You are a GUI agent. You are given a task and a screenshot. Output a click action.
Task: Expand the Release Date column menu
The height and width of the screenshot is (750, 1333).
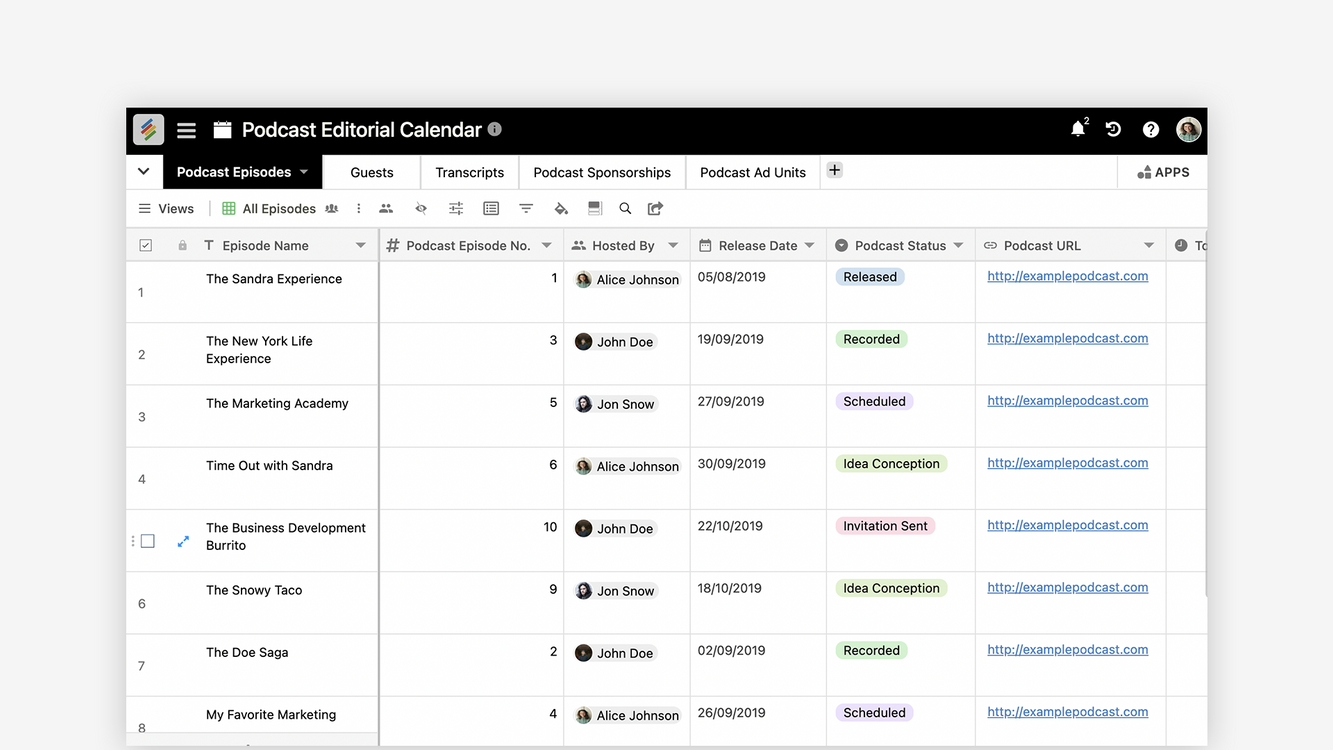point(809,246)
